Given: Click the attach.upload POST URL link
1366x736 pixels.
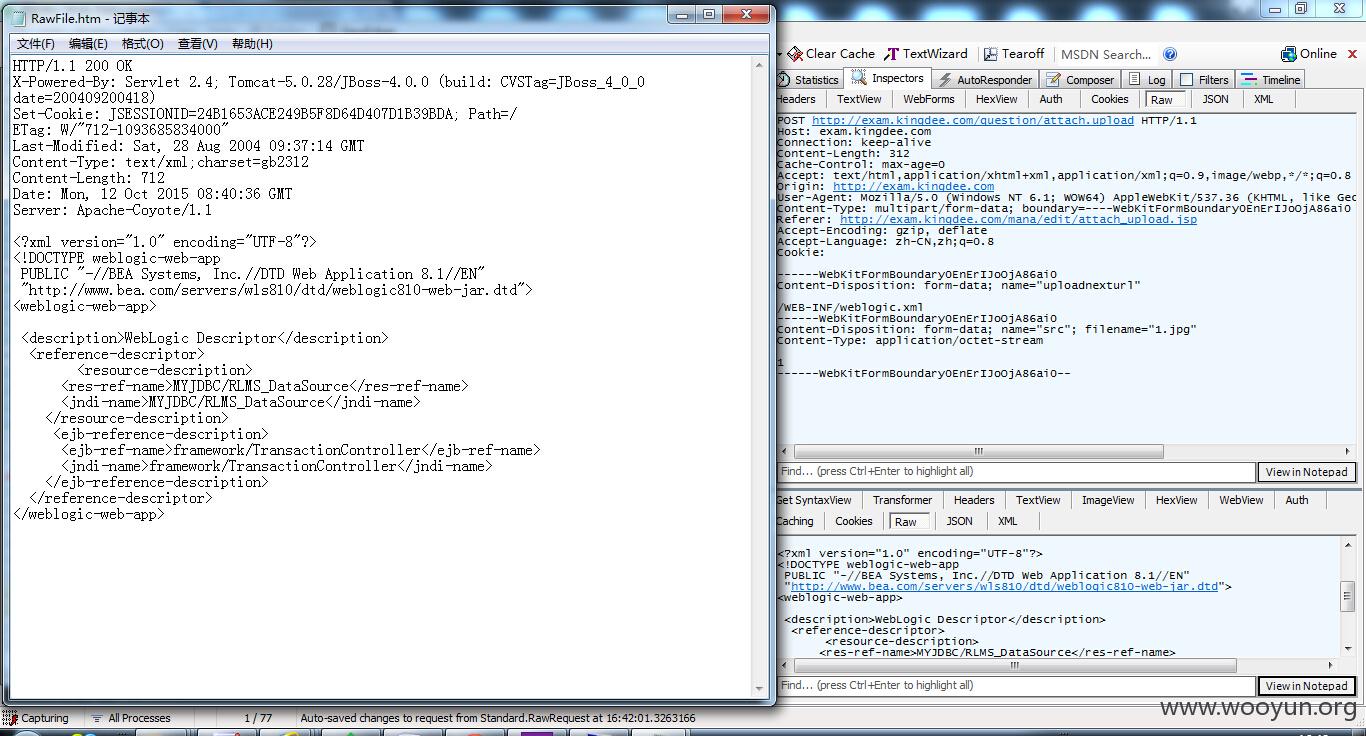Looking at the screenshot, I should (x=973, y=120).
